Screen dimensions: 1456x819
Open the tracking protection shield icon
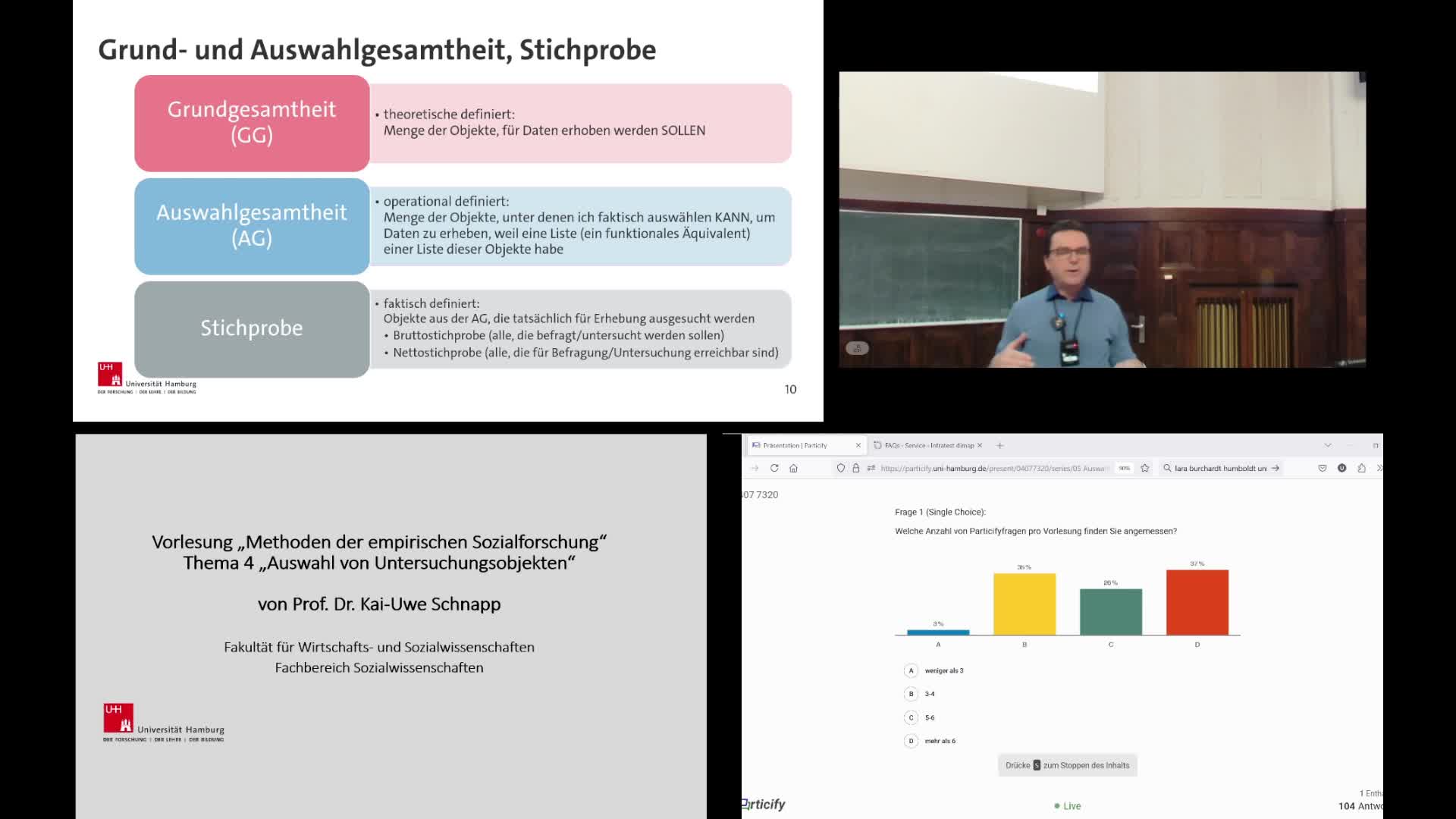coord(840,468)
